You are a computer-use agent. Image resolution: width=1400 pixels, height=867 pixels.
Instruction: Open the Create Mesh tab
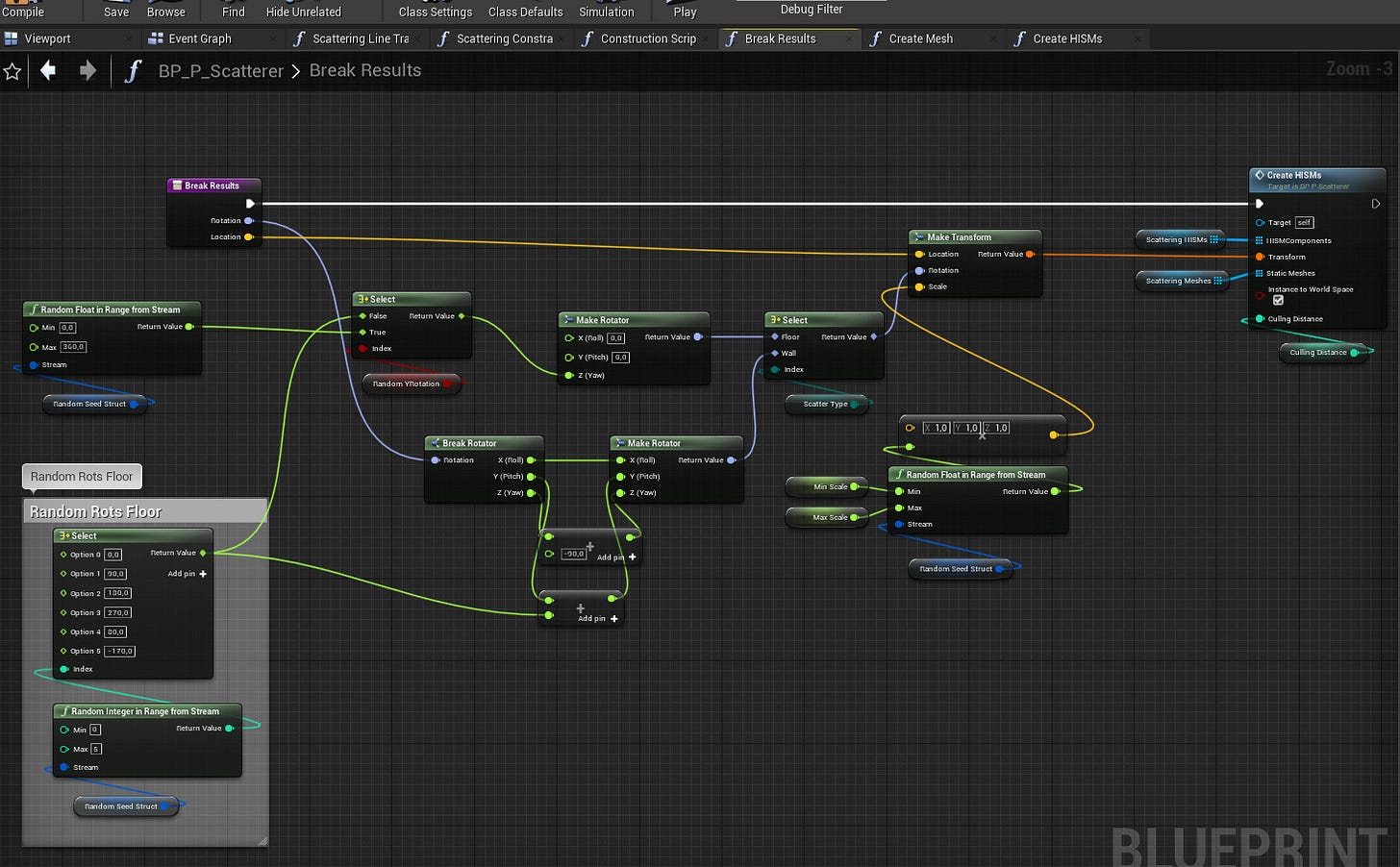click(921, 38)
